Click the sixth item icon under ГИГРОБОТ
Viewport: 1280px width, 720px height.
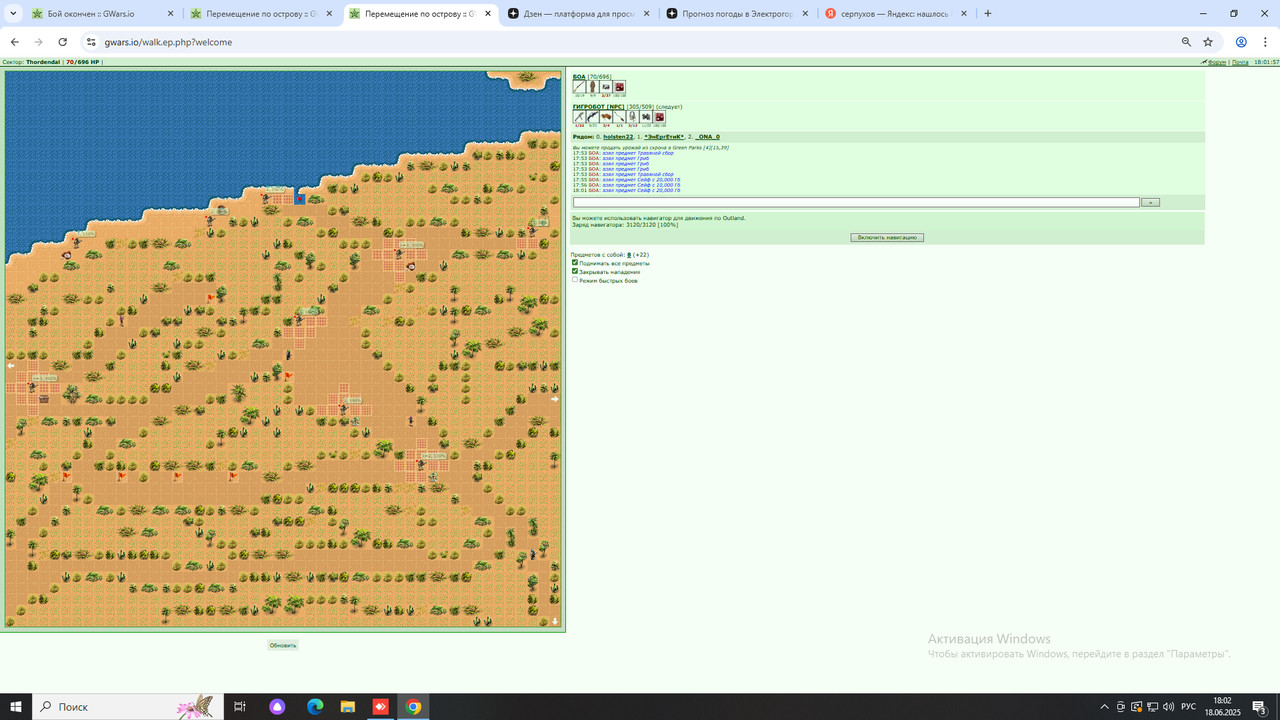coord(646,117)
